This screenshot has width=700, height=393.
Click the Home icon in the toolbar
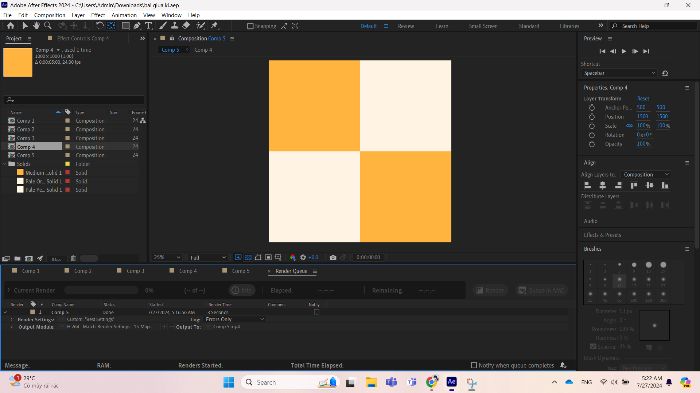point(11,26)
